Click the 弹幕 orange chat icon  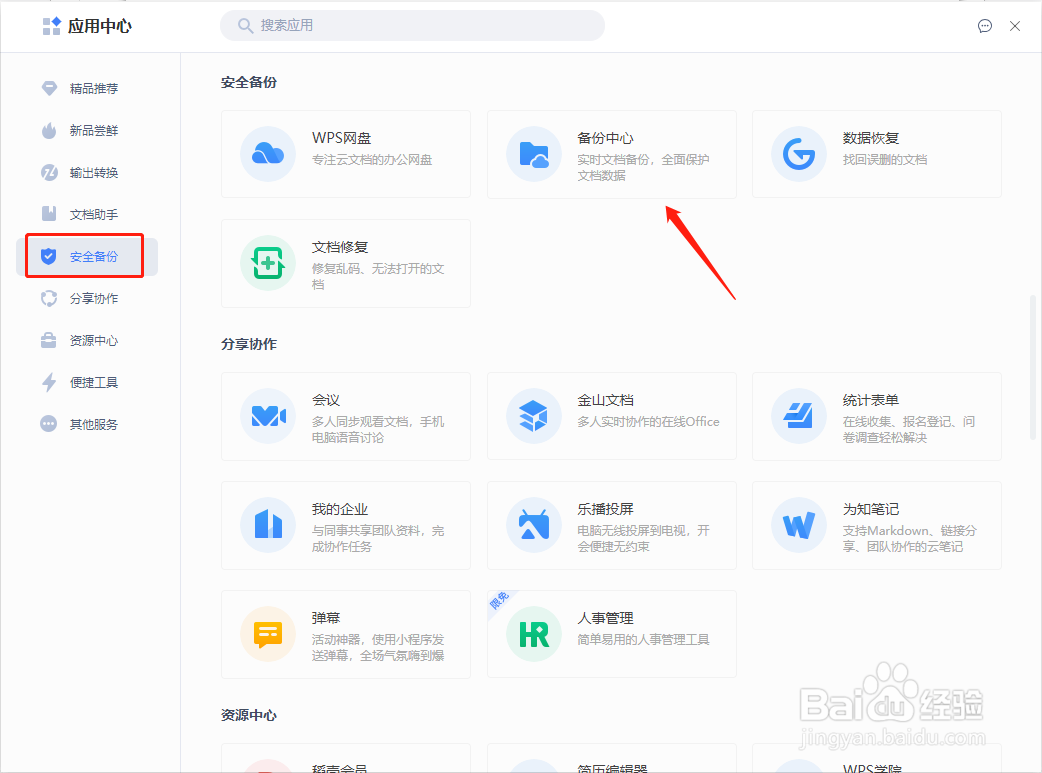point(268,634)
